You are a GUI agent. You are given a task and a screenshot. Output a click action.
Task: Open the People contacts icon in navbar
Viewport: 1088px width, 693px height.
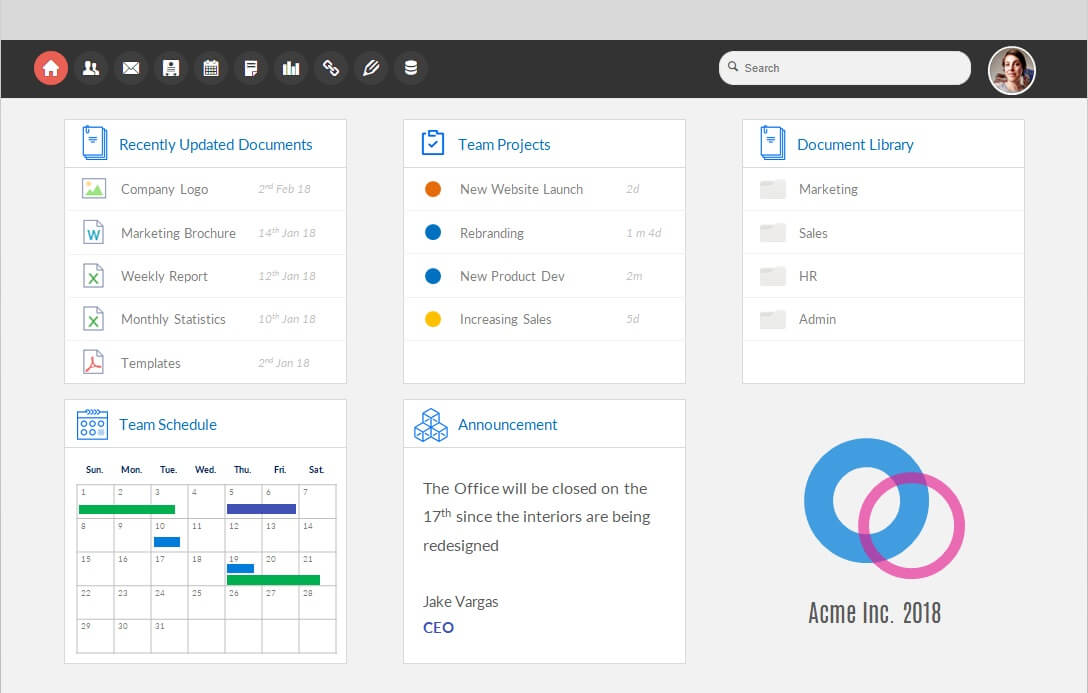tap(91, 68)
